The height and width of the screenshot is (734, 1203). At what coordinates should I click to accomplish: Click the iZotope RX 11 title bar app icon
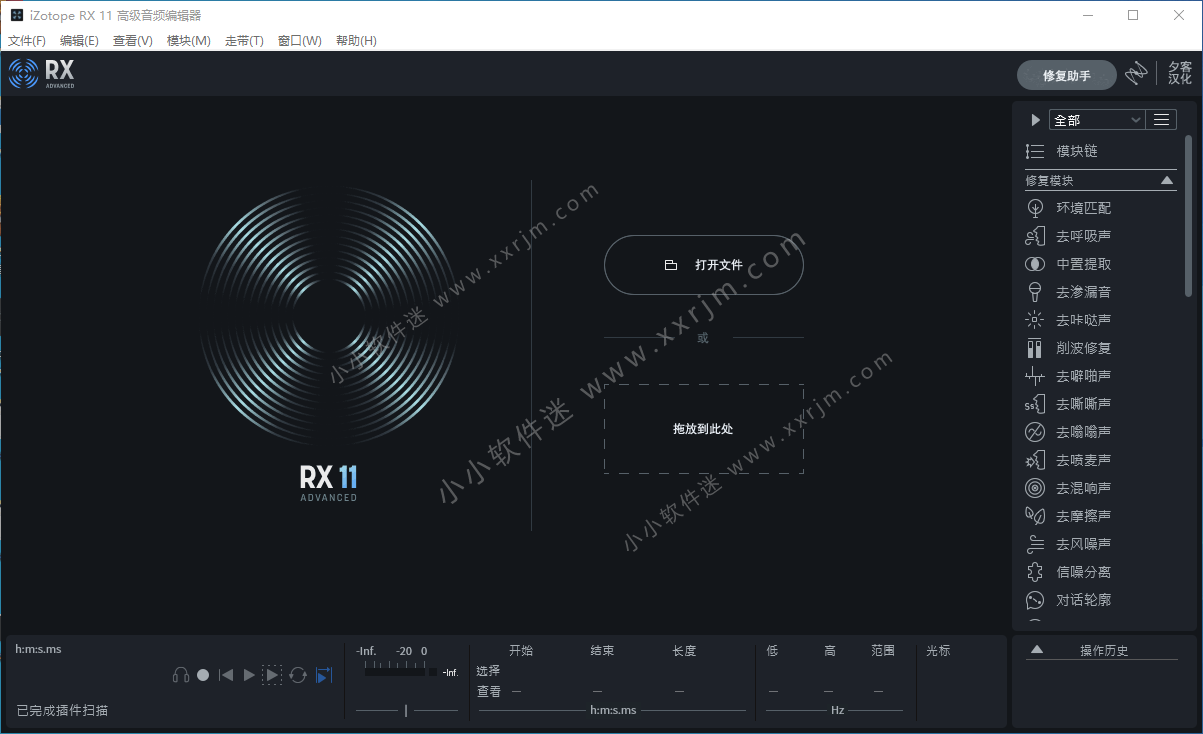click(x=17, y=15)
